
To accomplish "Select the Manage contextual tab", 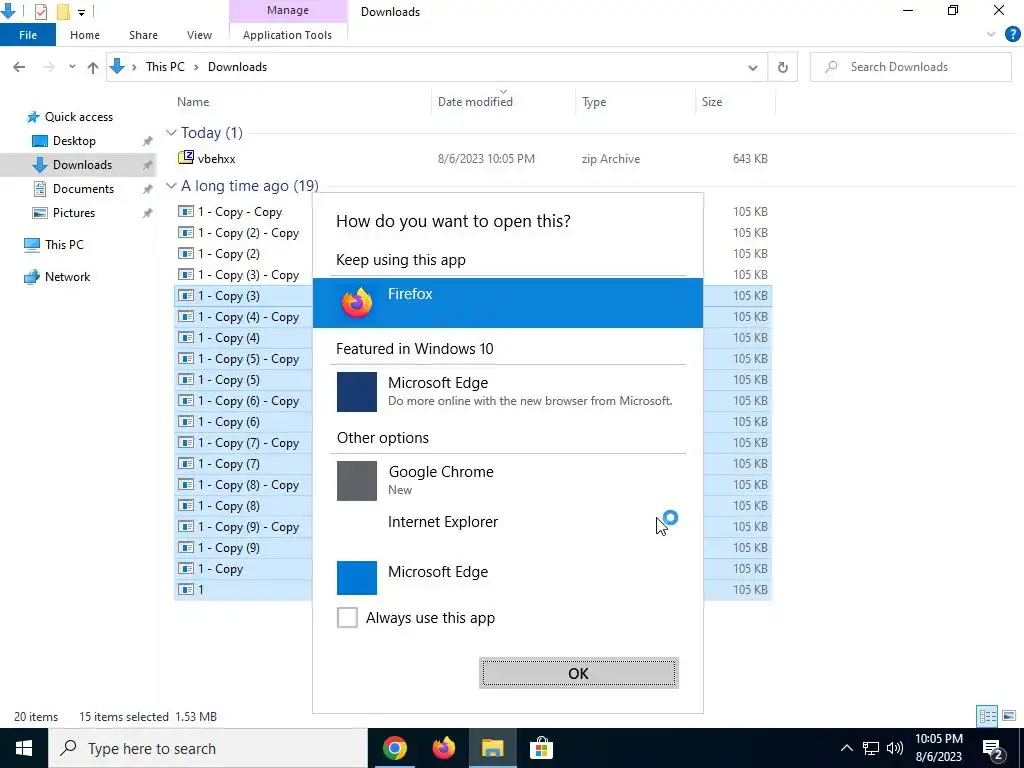I will tap(288, 10).
